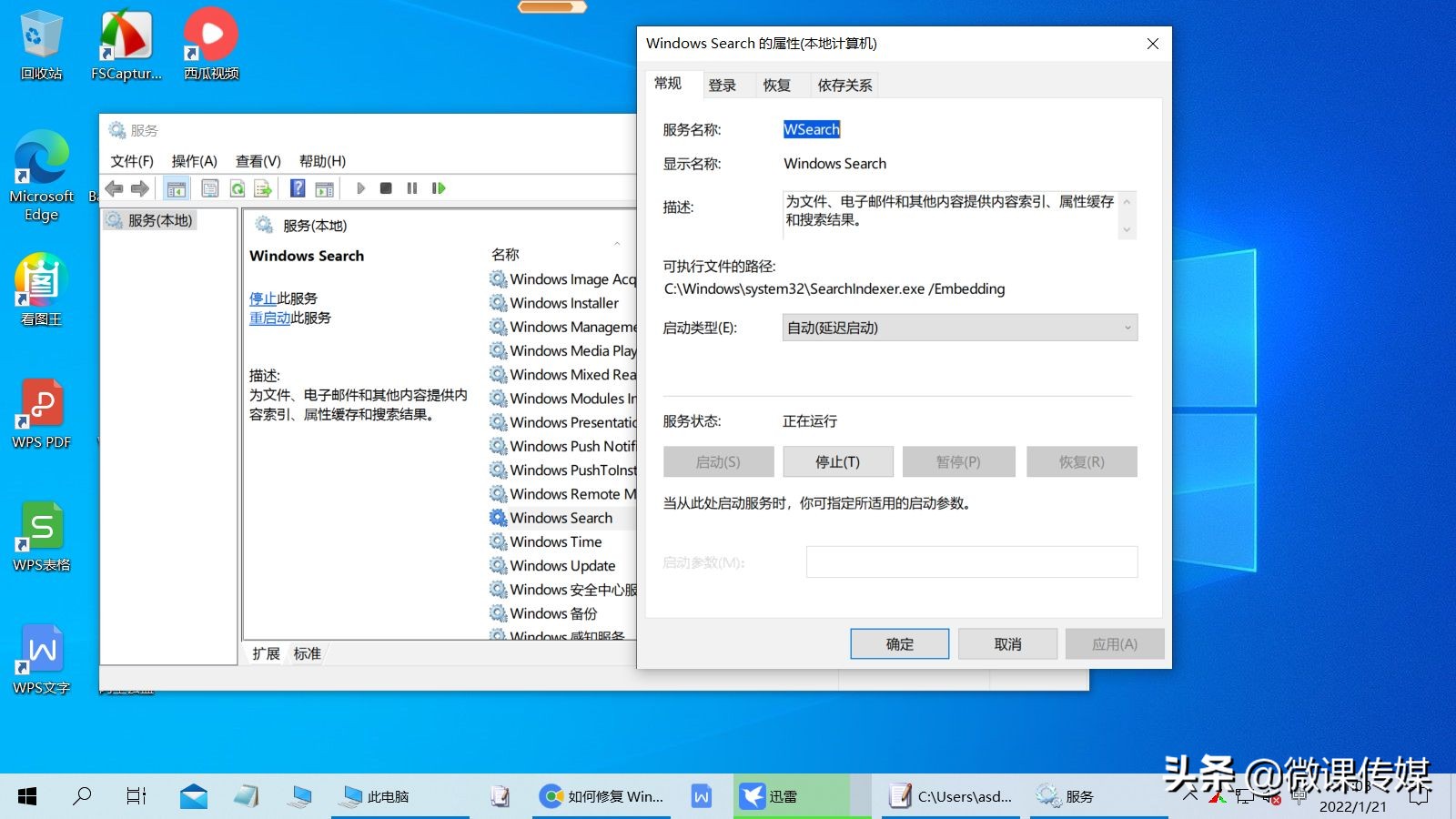Click the 确定 button
Image resolution: width=1456 pixels, height=819 pixels.
[900, 643]
